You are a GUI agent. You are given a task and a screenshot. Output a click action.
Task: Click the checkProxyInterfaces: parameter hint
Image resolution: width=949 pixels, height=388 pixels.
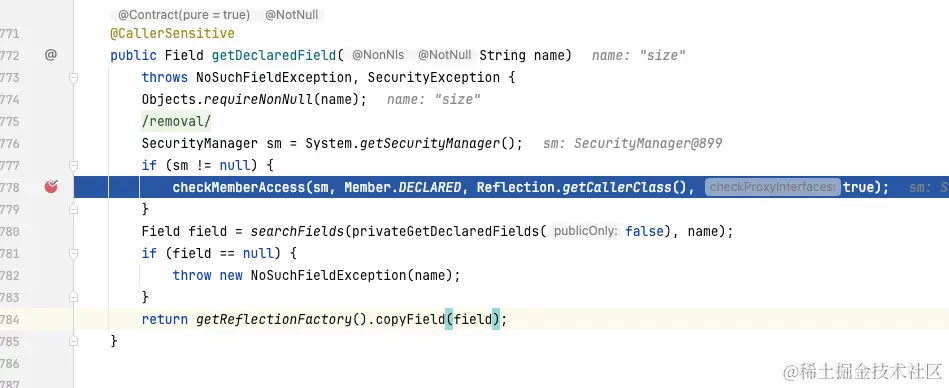[x=773, y=187]
